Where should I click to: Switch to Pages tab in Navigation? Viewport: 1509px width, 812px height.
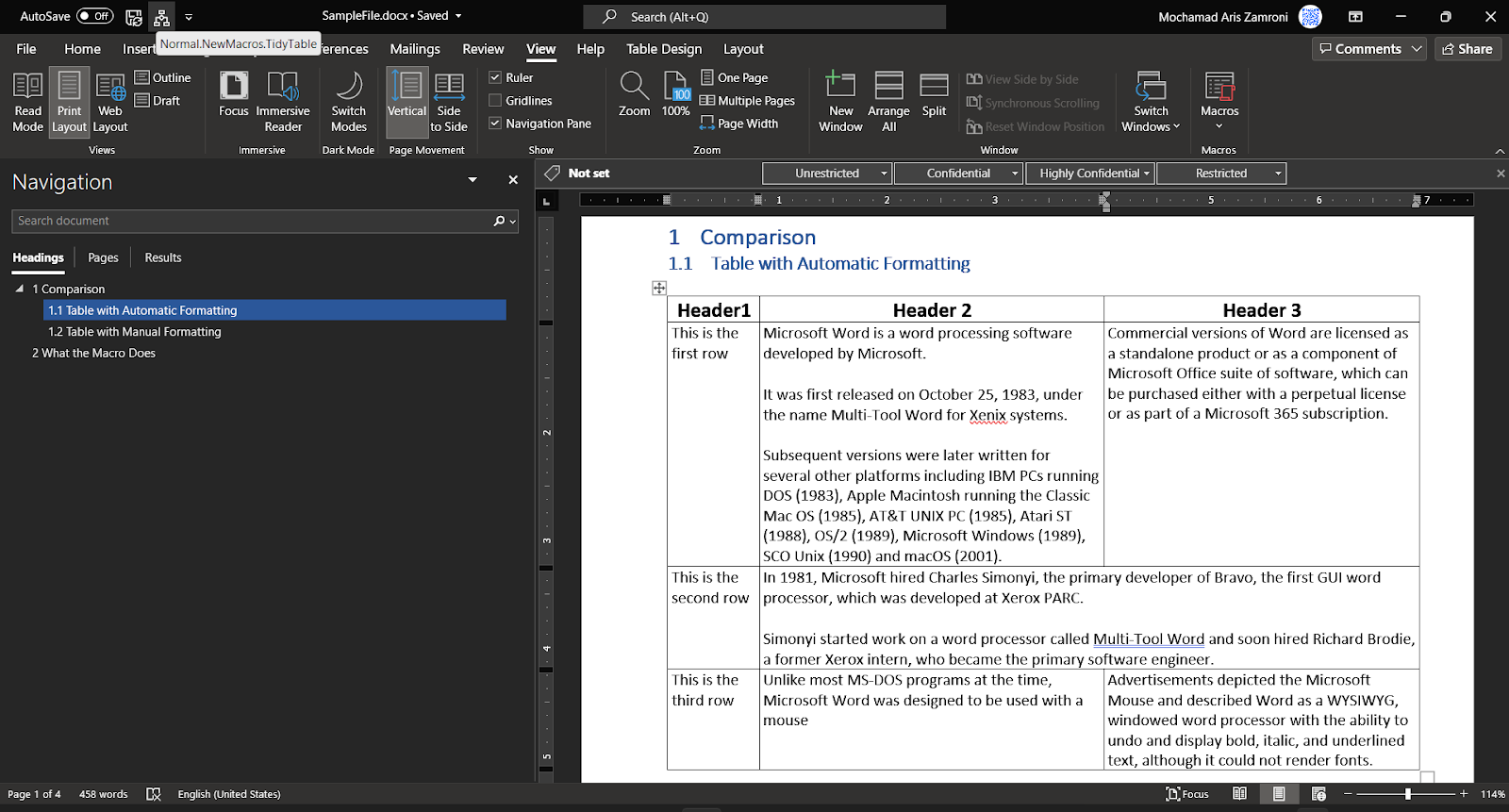click(103, 257)
